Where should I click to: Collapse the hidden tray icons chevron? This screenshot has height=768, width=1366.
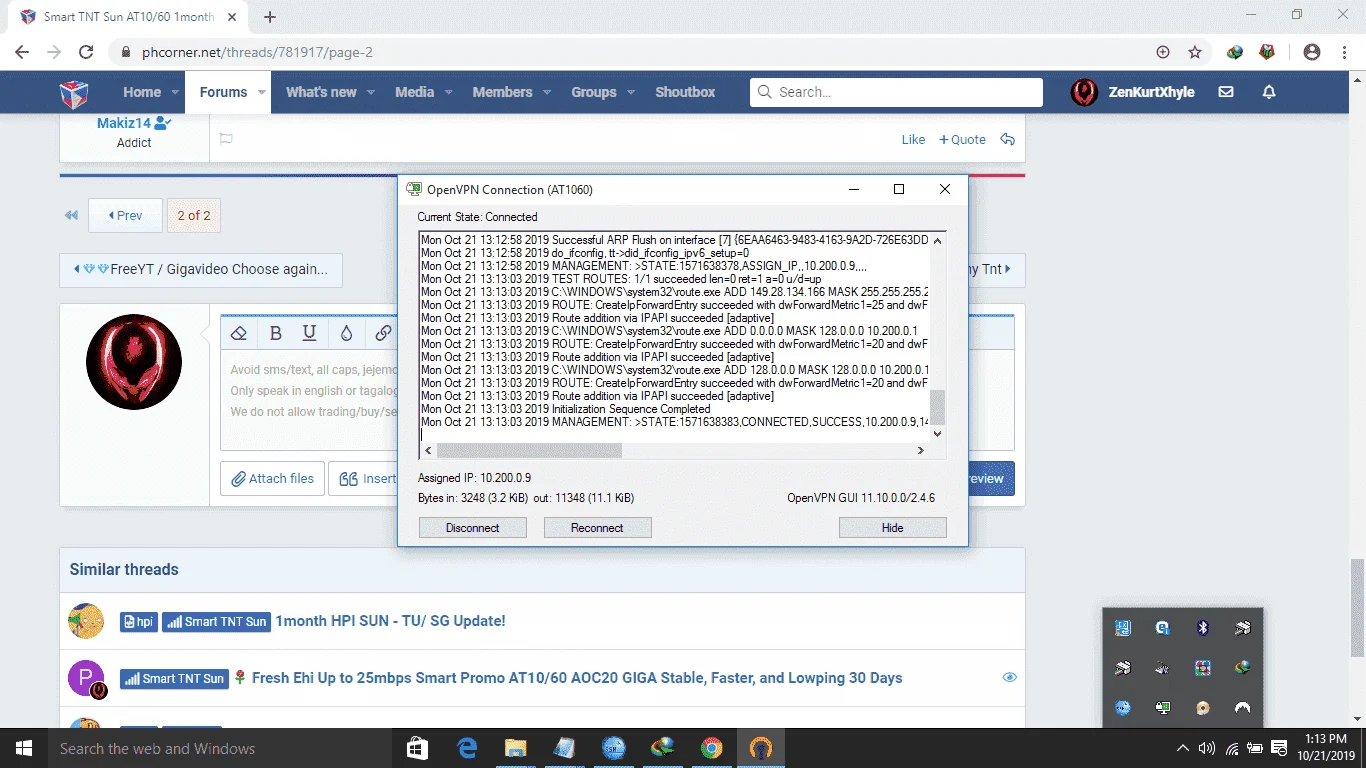(x=1183, y=748)
